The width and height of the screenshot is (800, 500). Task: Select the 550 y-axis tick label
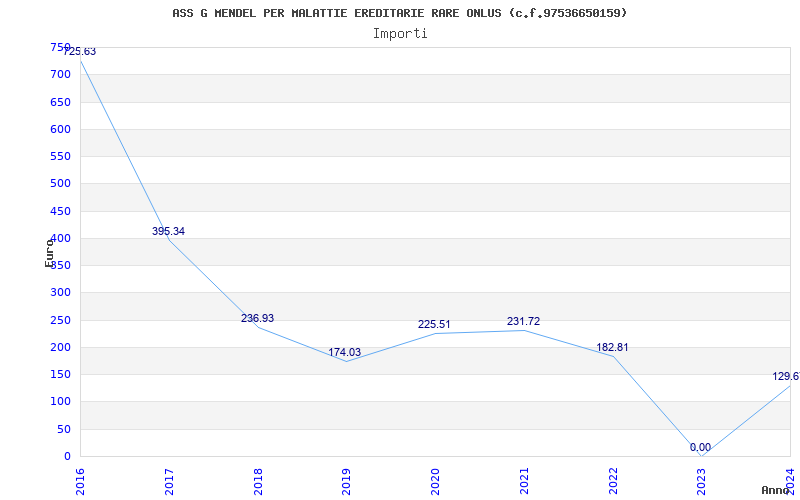pos(60,157)
